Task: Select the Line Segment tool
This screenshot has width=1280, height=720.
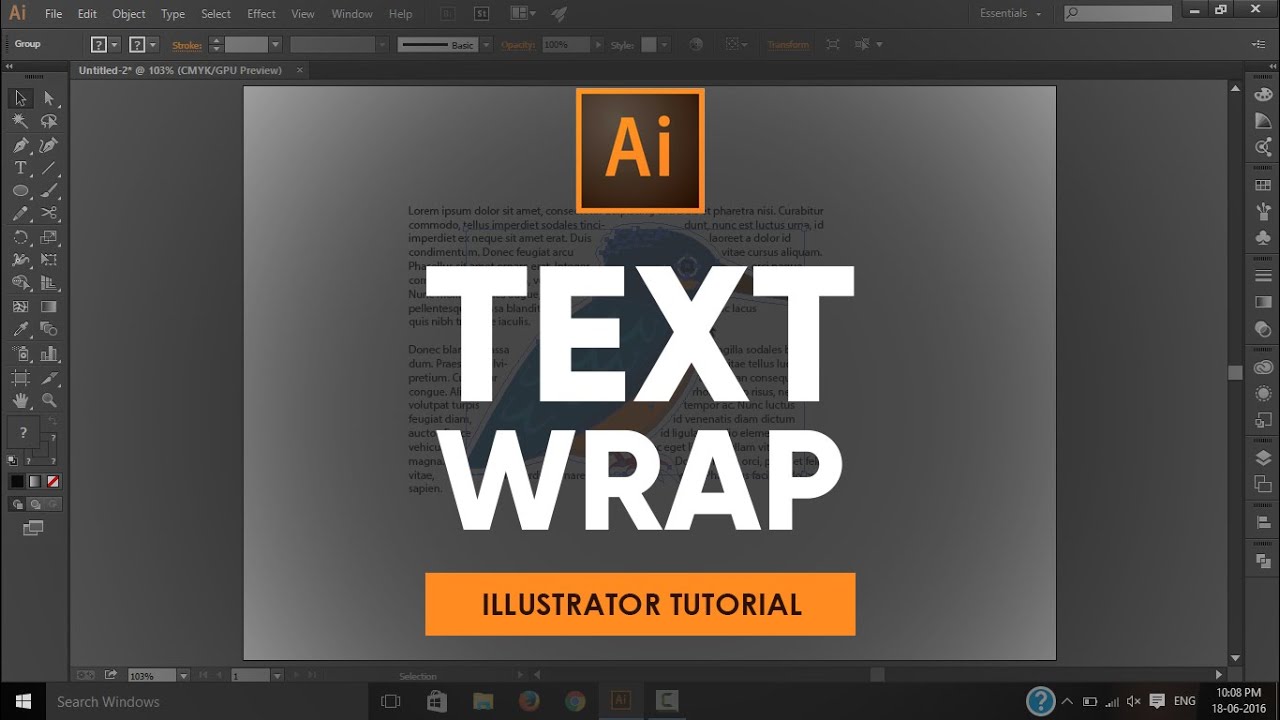Action: click(x=49, y=168)
